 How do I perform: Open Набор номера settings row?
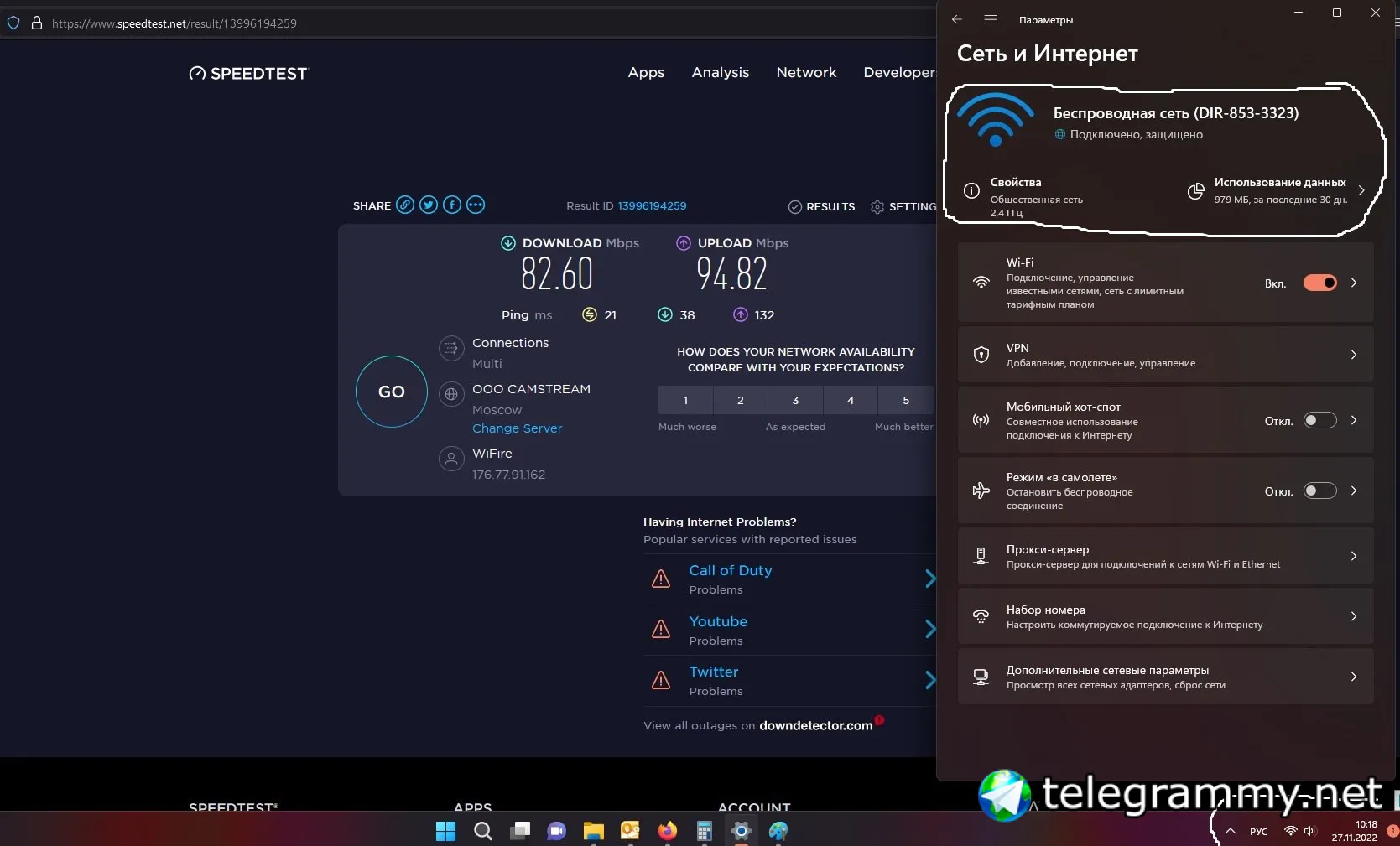[1166, 616]
